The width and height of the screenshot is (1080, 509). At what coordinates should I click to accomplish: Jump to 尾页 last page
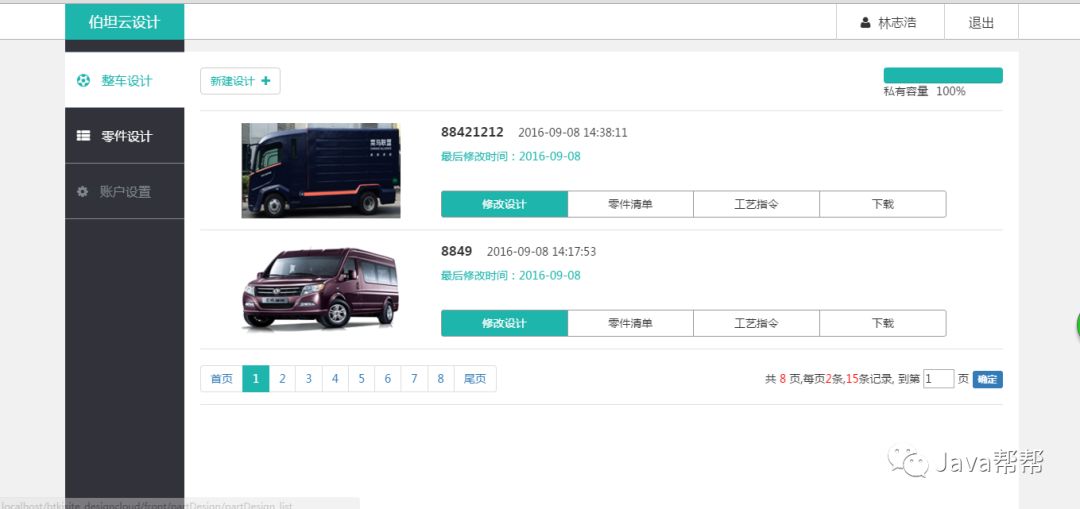tap(475, 379)
